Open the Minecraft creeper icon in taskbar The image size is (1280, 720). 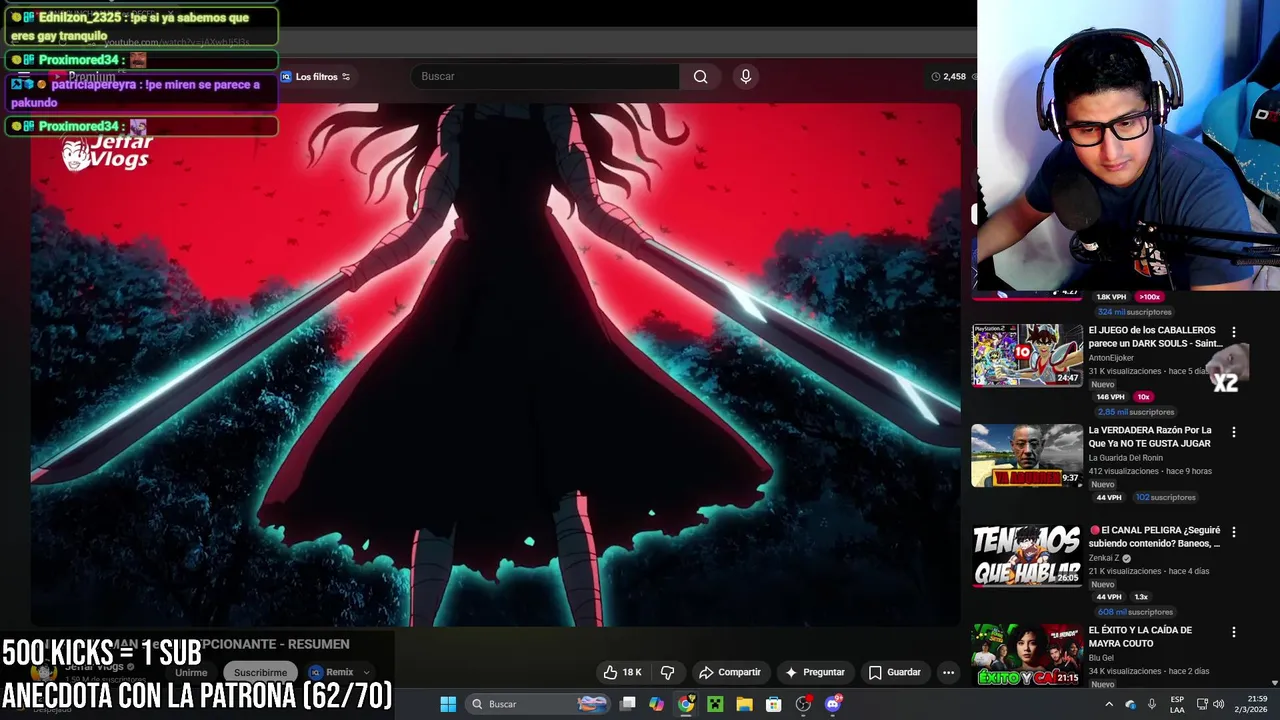tap(715, 704)
